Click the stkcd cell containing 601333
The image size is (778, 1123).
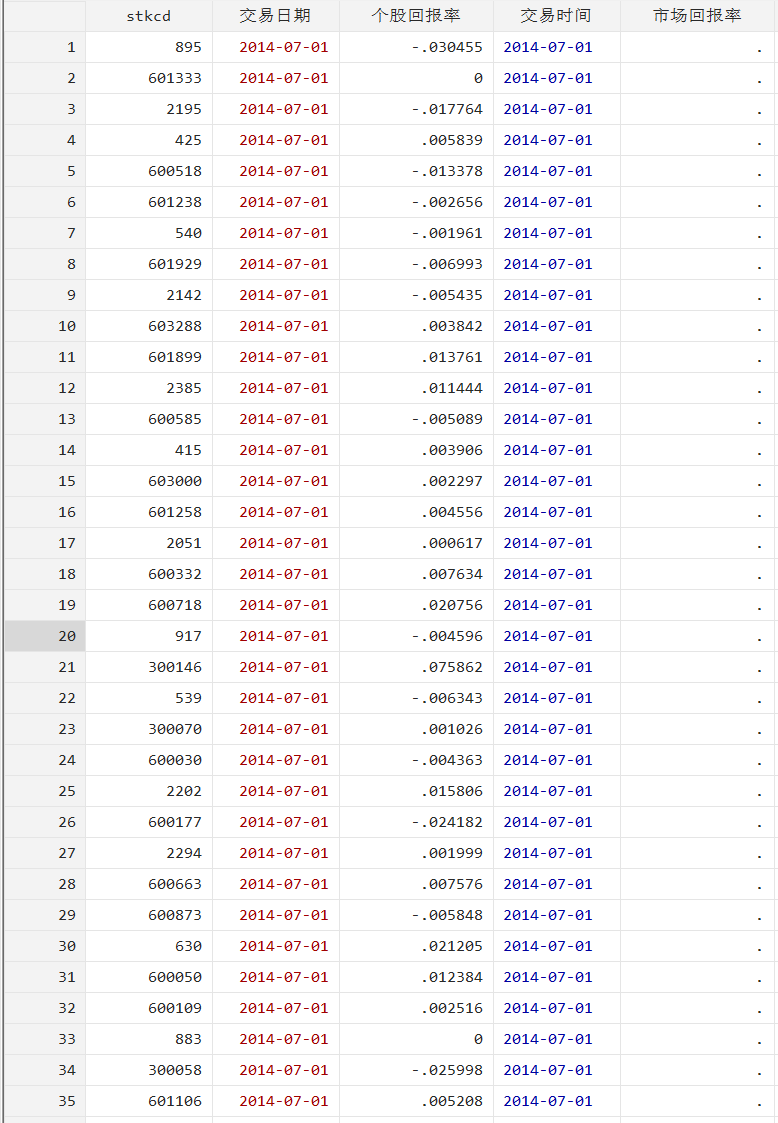coord(174,78)
